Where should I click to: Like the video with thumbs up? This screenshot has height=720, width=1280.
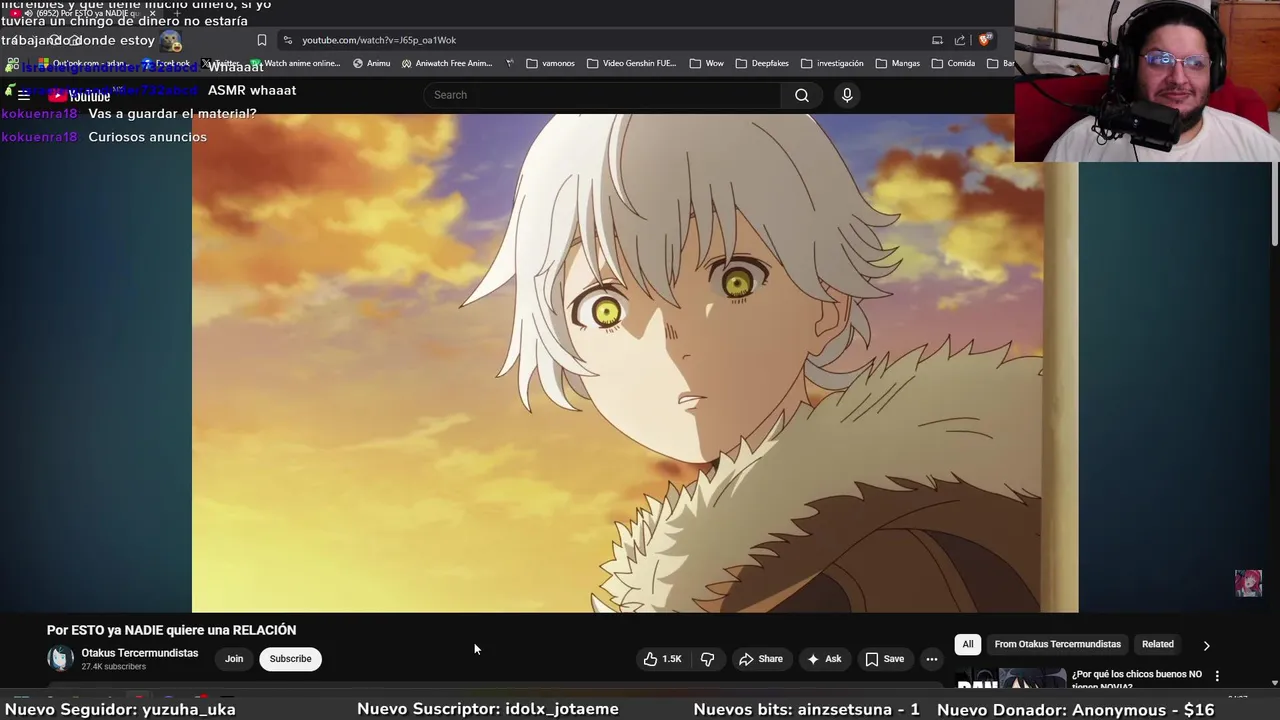tap(663, 659)
